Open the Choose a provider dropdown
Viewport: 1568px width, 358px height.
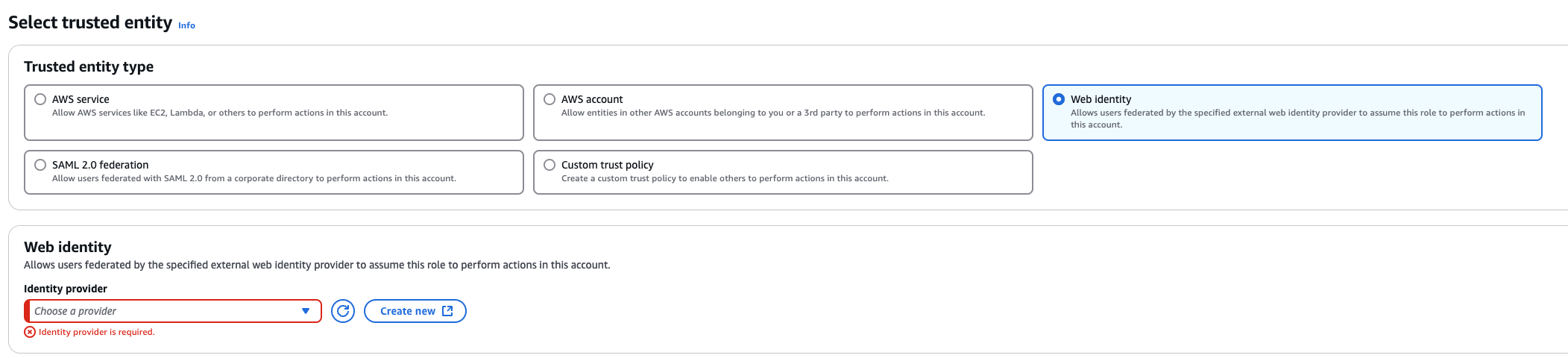tap(164, 311)
